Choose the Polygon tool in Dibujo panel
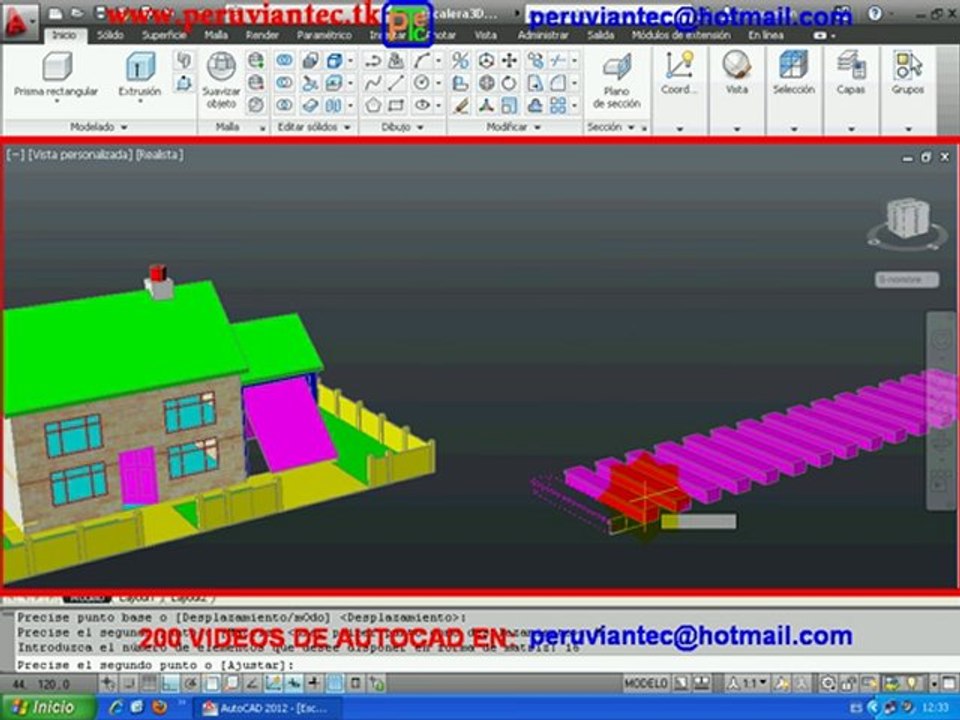 pyautogui.click(x=373, y=105)
